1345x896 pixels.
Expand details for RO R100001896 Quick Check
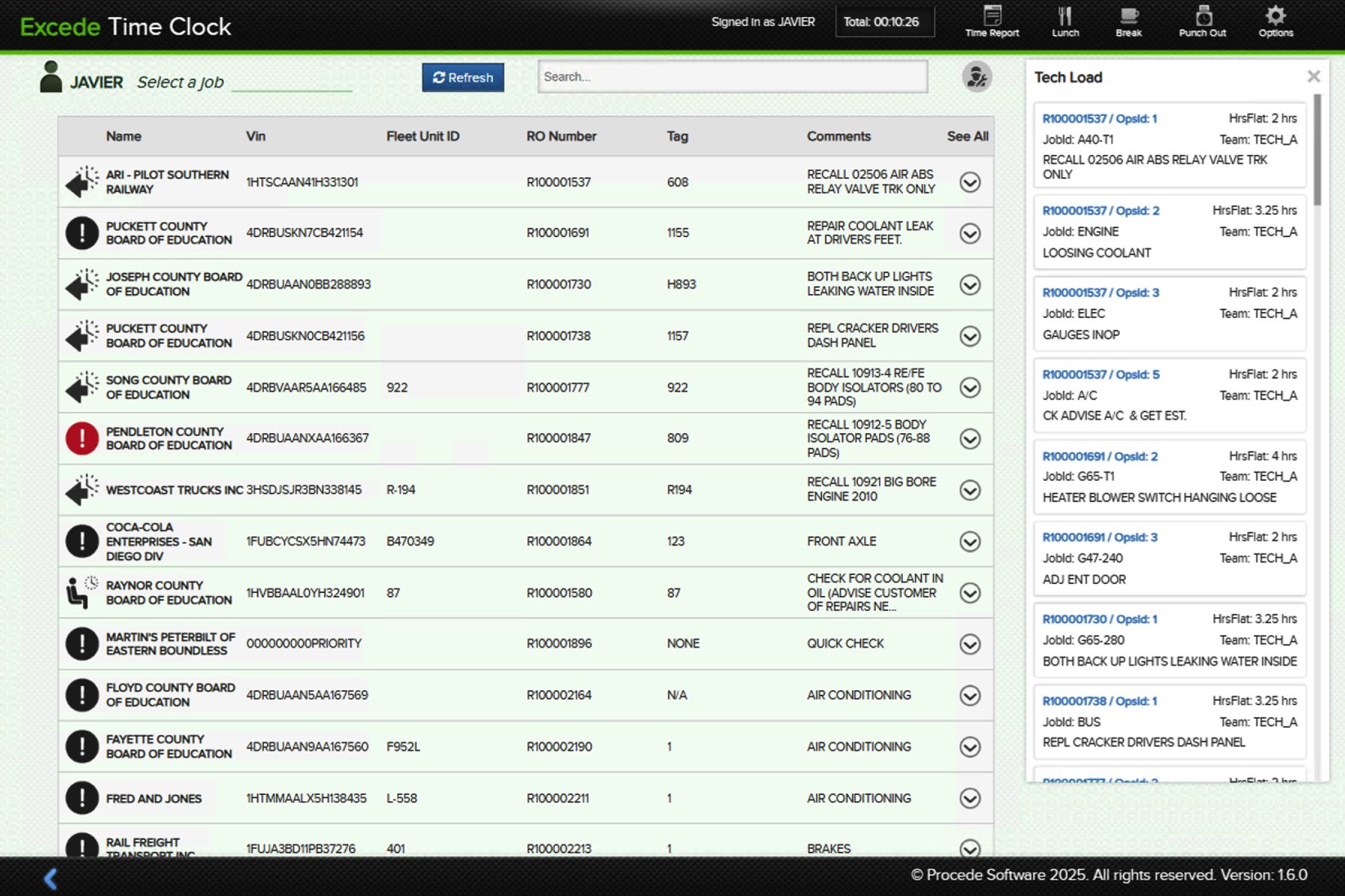point(970,644)
